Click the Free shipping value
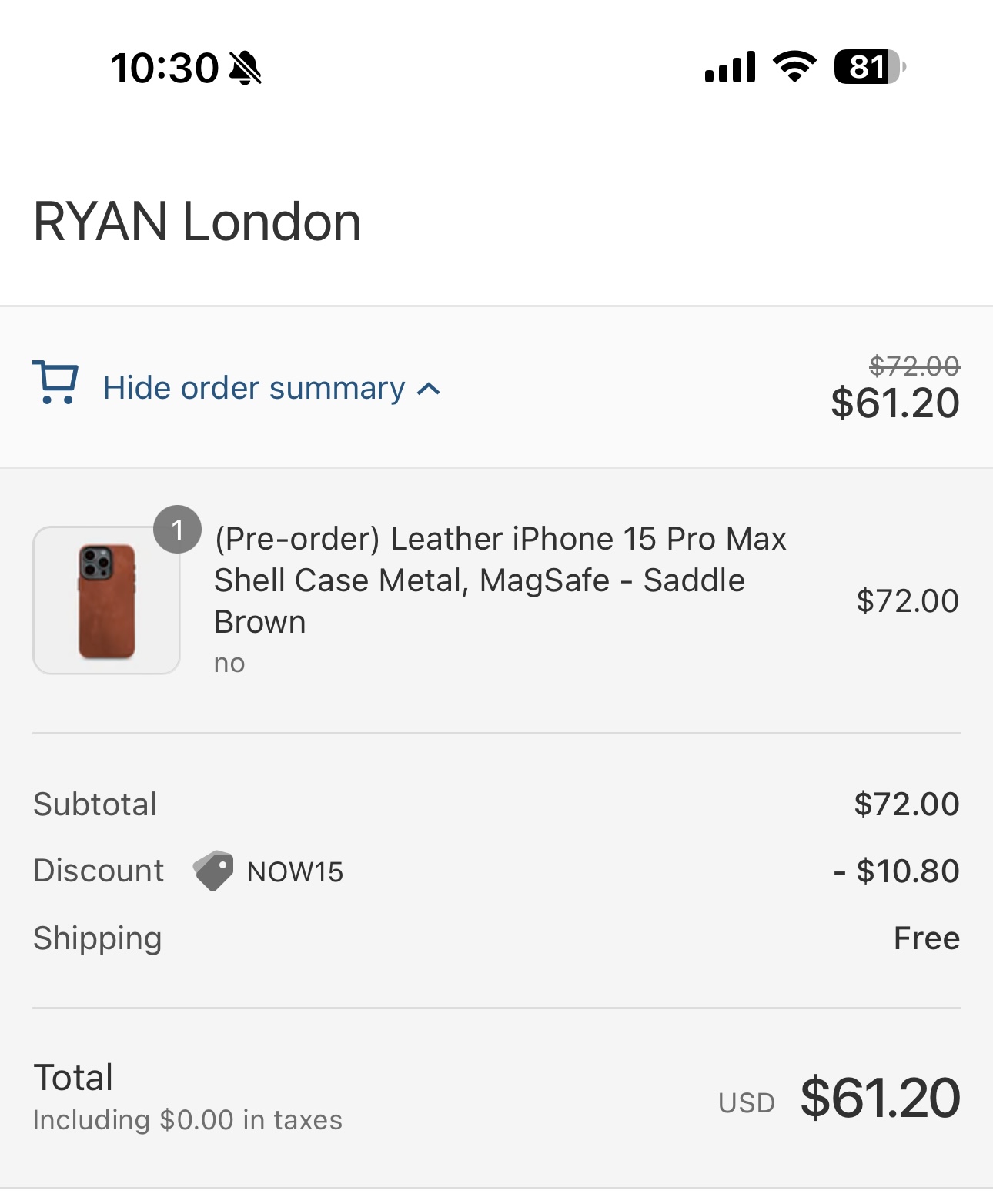Viewport: 993px width, 1204px height. 926,938
